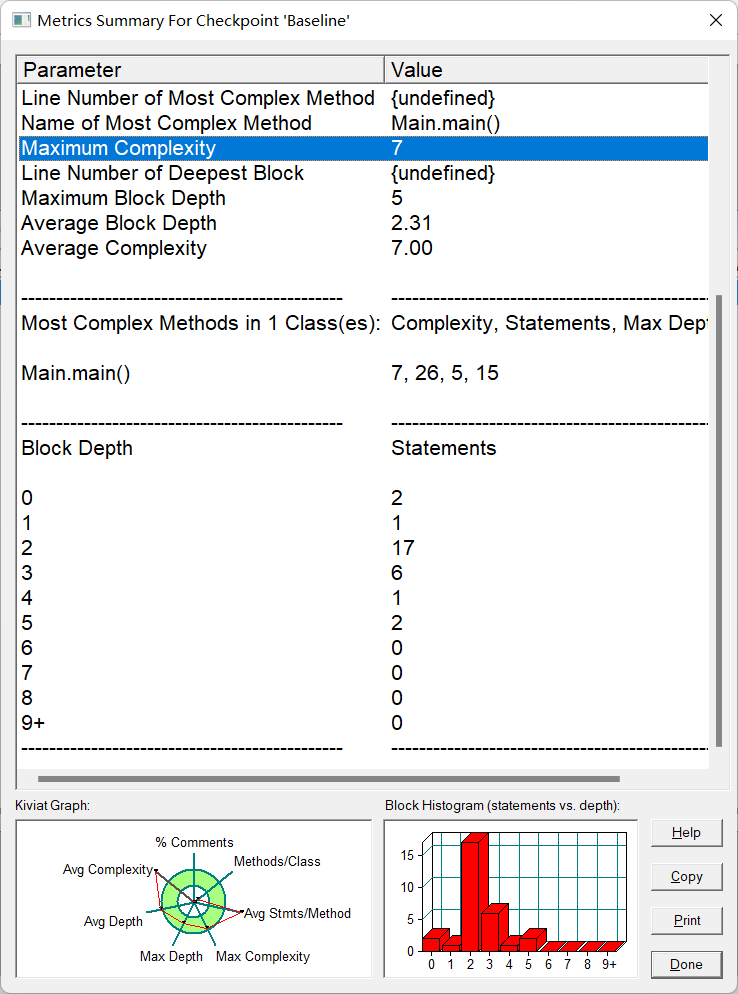Select the Main.main() parameter row

[363, 373]
